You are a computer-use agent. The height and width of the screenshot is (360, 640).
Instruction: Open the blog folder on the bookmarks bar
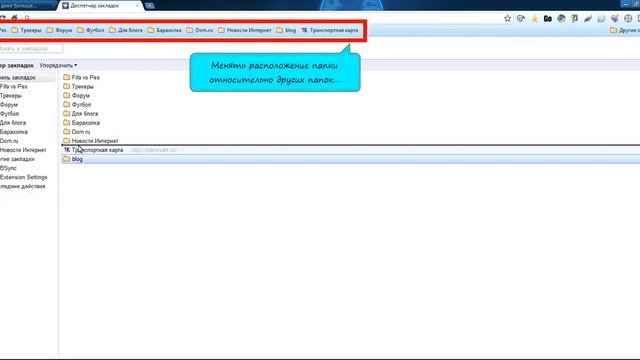click(x=286, y=30)
